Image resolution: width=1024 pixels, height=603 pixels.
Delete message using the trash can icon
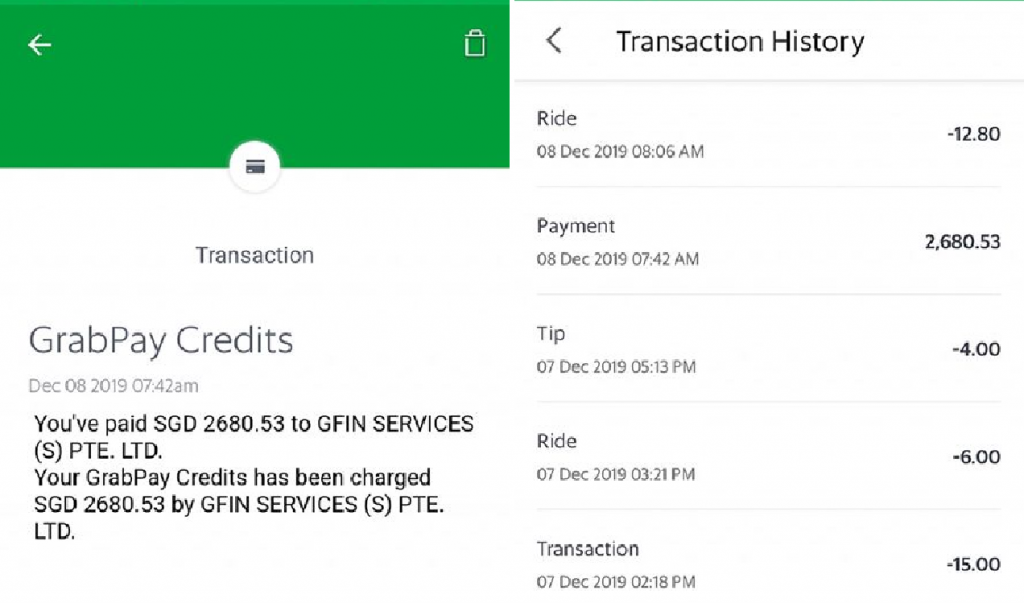click(475, 43)
